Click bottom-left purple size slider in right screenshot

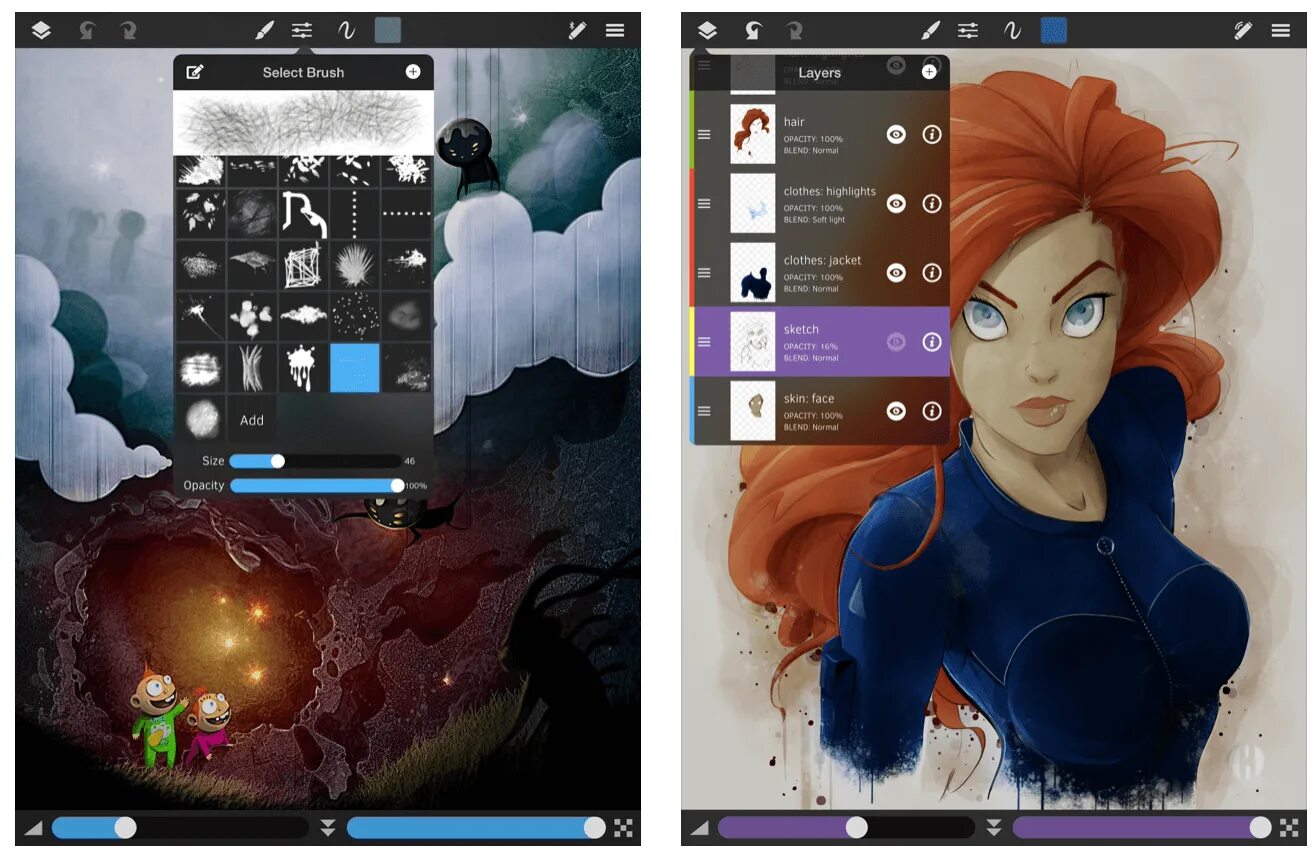coord(846,827)
